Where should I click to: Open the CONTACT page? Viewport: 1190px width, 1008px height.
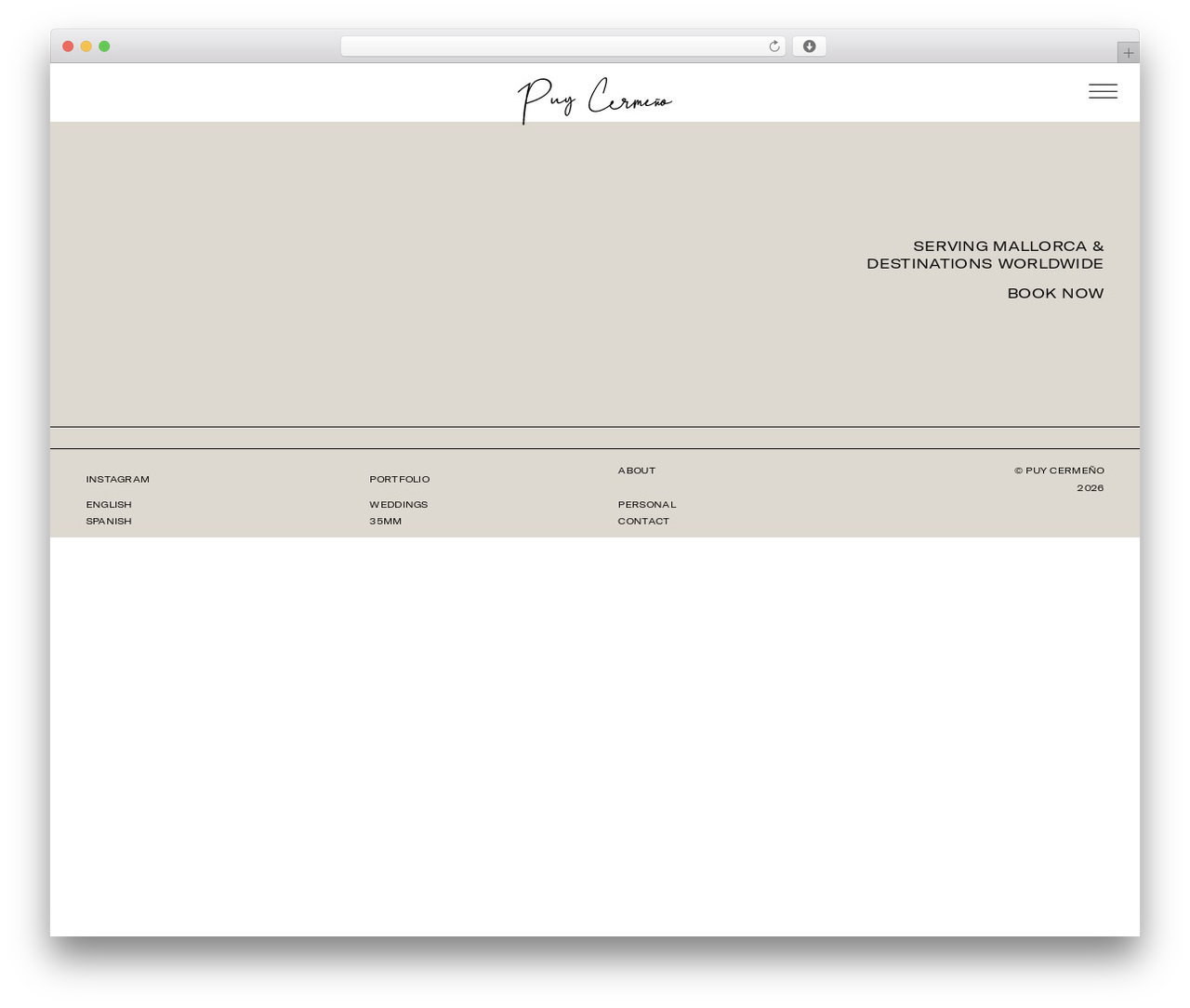coord(643,521)
